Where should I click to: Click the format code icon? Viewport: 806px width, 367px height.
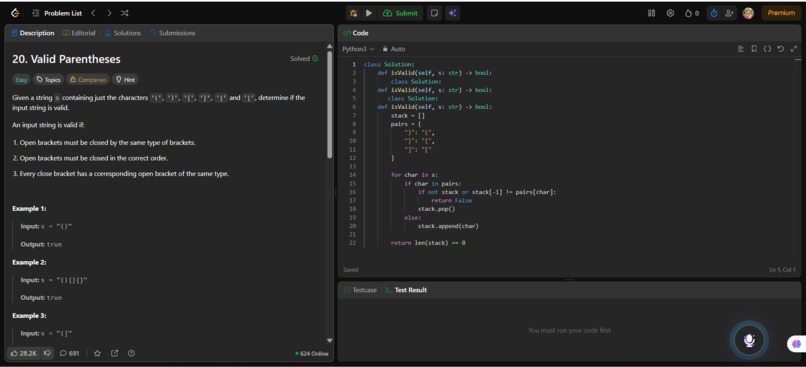pos(741,49)
